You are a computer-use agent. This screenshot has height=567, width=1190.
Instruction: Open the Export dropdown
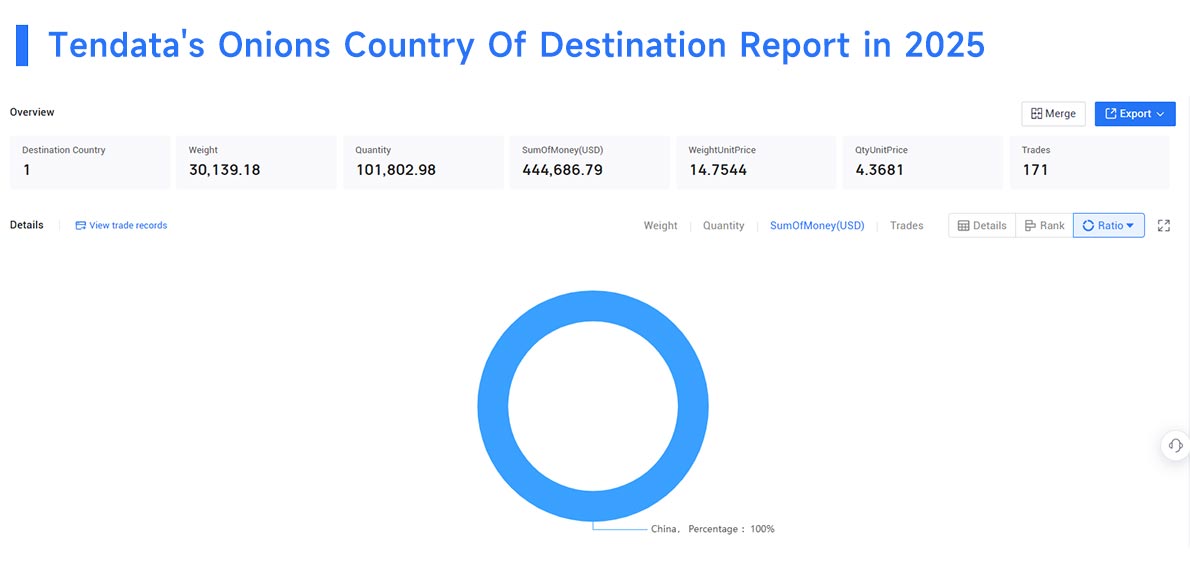[x=1135, y=114]
